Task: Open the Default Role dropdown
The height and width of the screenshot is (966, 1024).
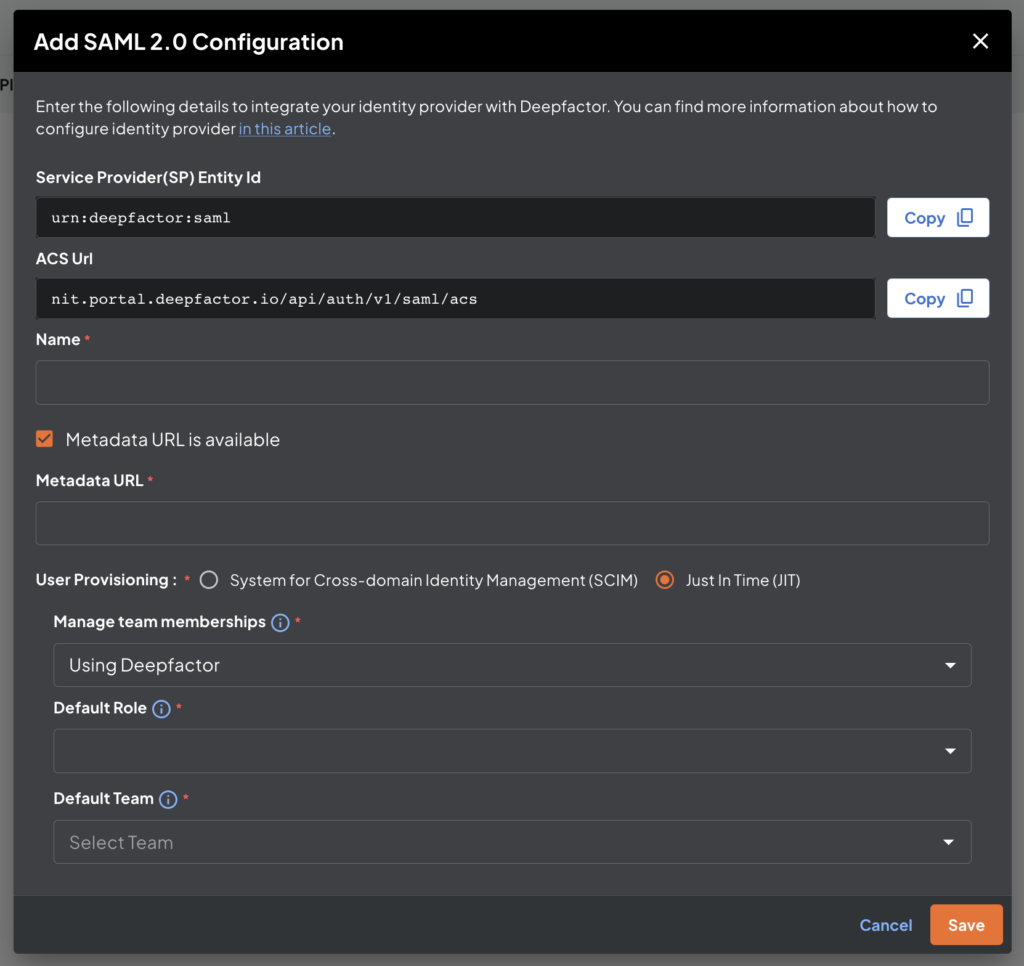Action: [512, 751]
